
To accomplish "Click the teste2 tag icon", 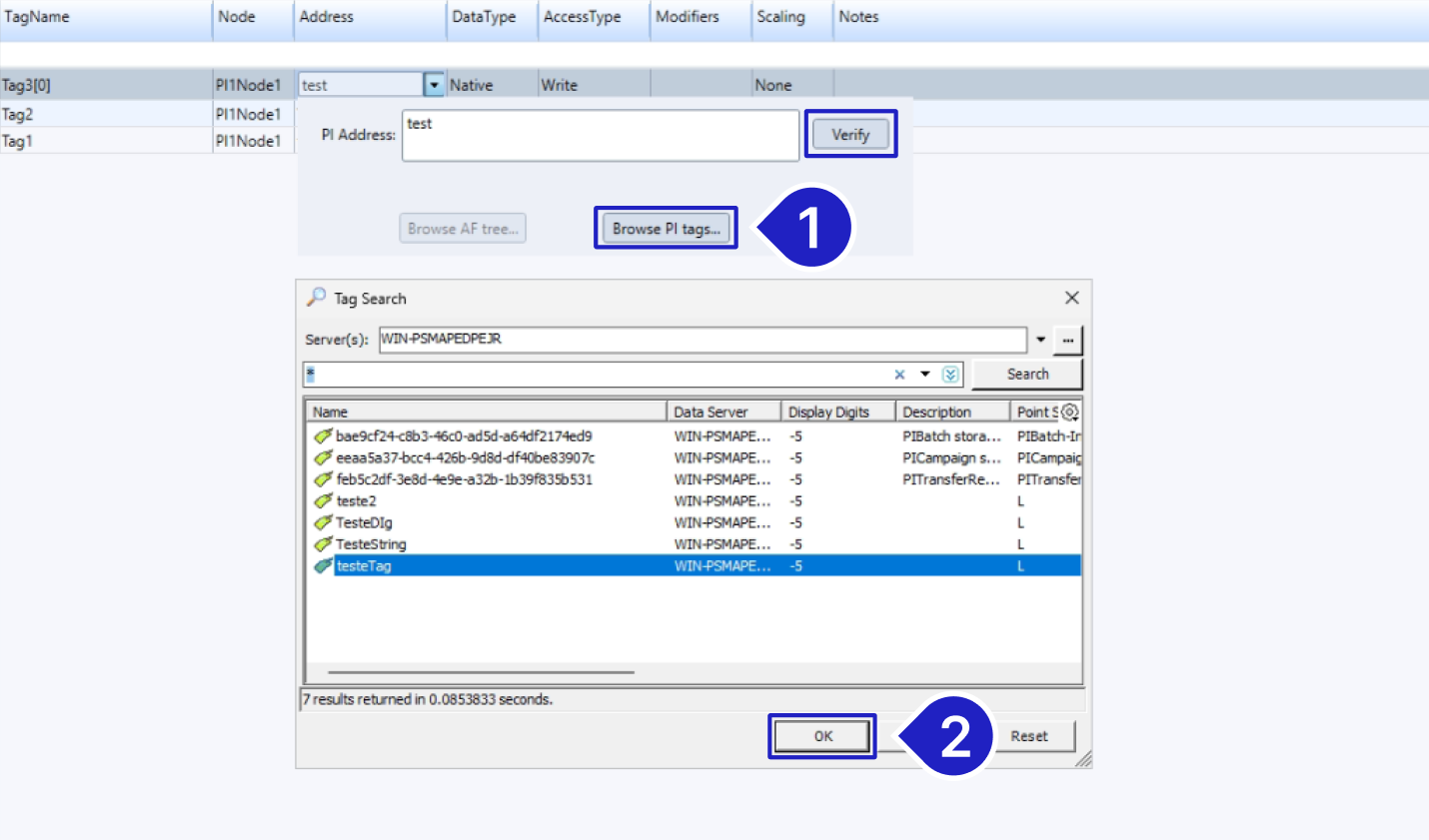I will click(x=322, y=500).
